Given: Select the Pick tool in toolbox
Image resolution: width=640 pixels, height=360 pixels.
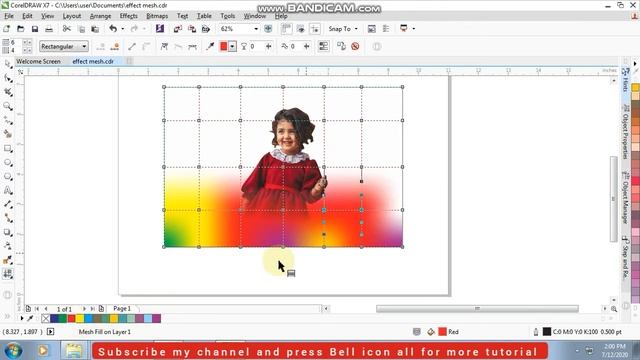Looking at the screenshot, I should coord(8,64).
